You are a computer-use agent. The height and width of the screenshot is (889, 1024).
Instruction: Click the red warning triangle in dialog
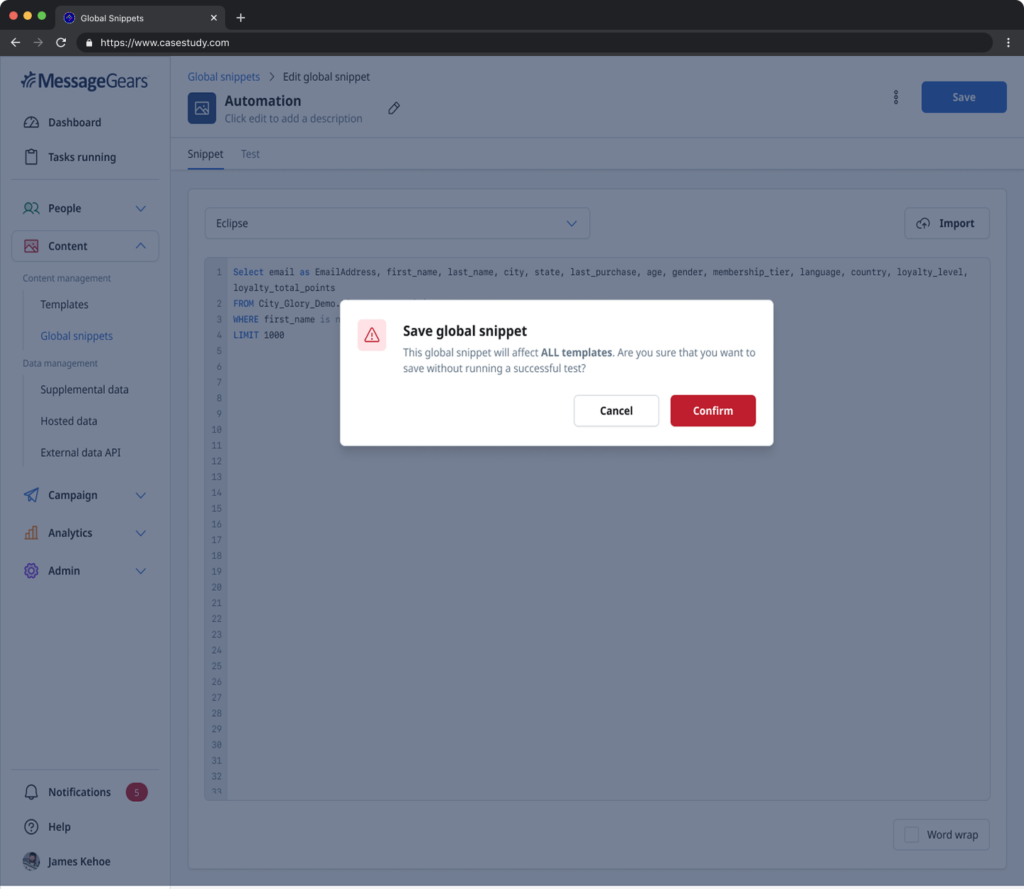point(372,336)
